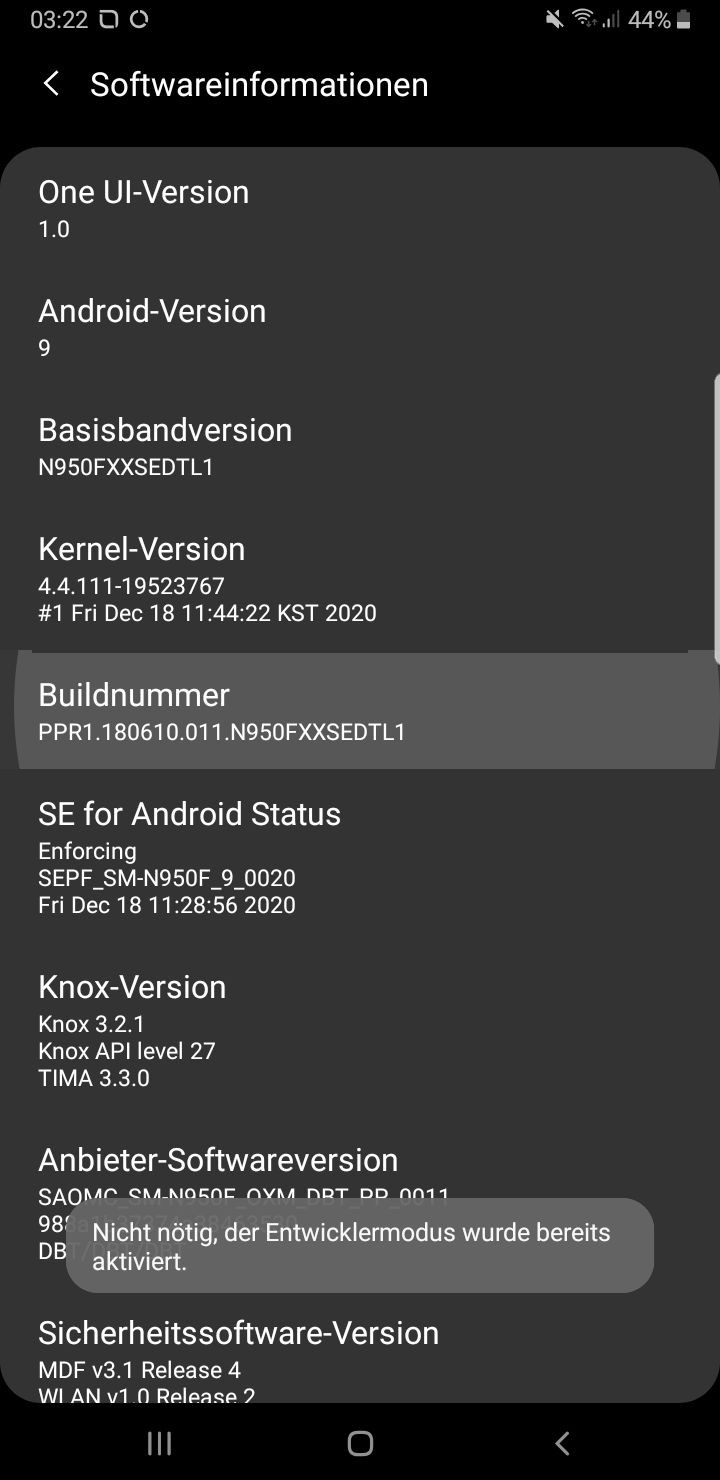Tap the Wi-Fi status bar icon

582,19
